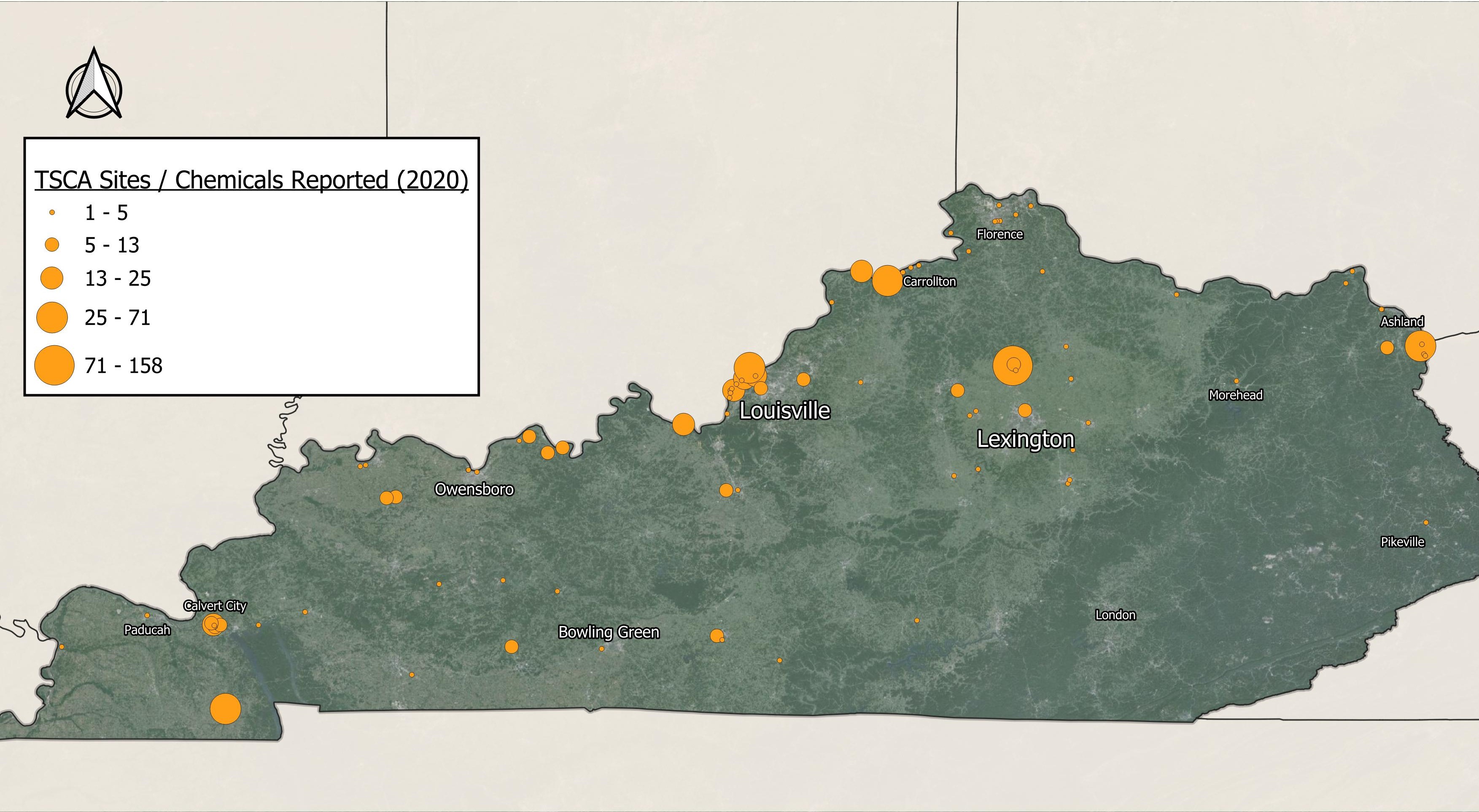Viewport: 1479px width, 812px height.
Task: Click the Owensboro city label
Action: point(474,489)
